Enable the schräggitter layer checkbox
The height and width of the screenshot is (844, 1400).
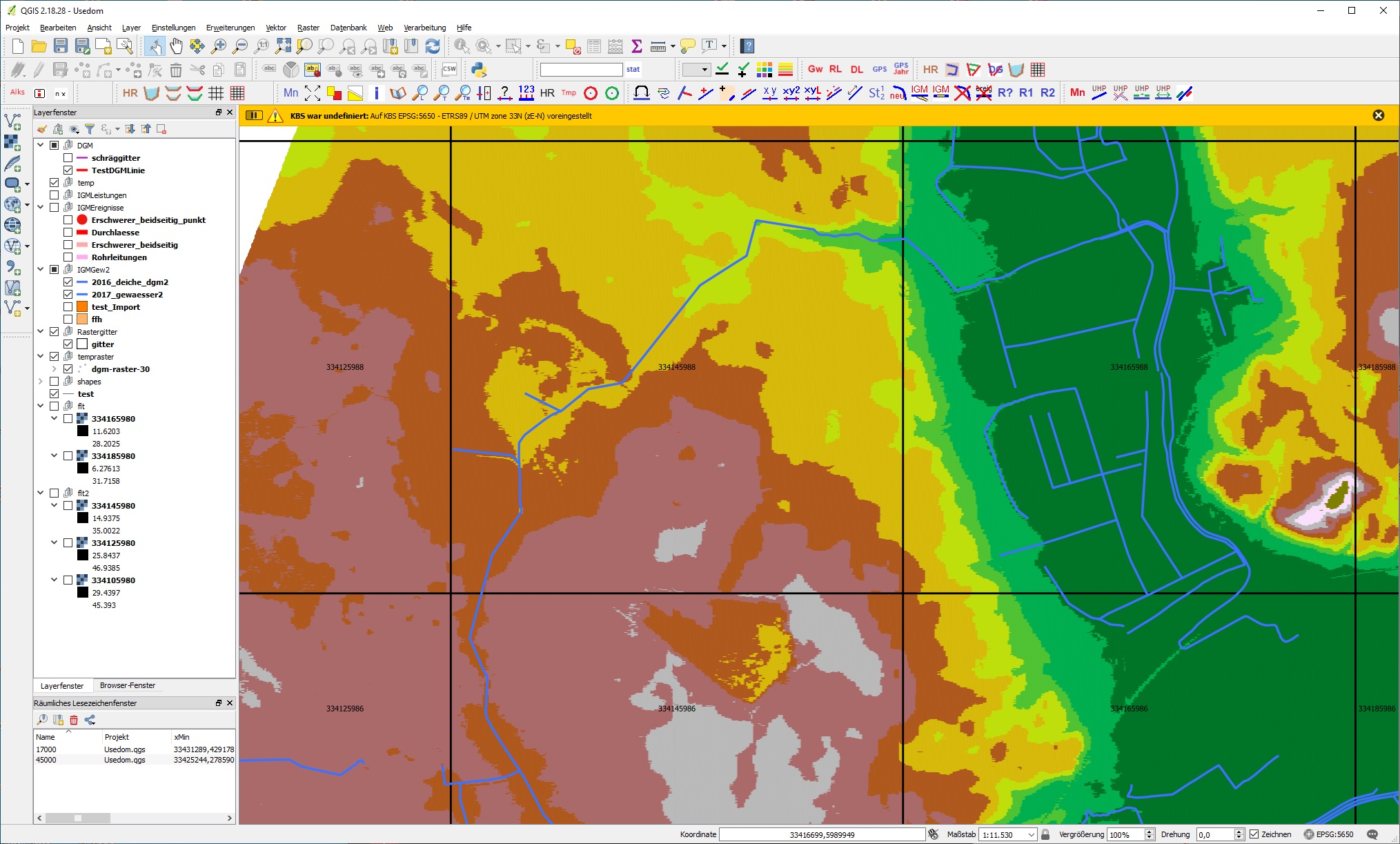click(x=68, y=158)
